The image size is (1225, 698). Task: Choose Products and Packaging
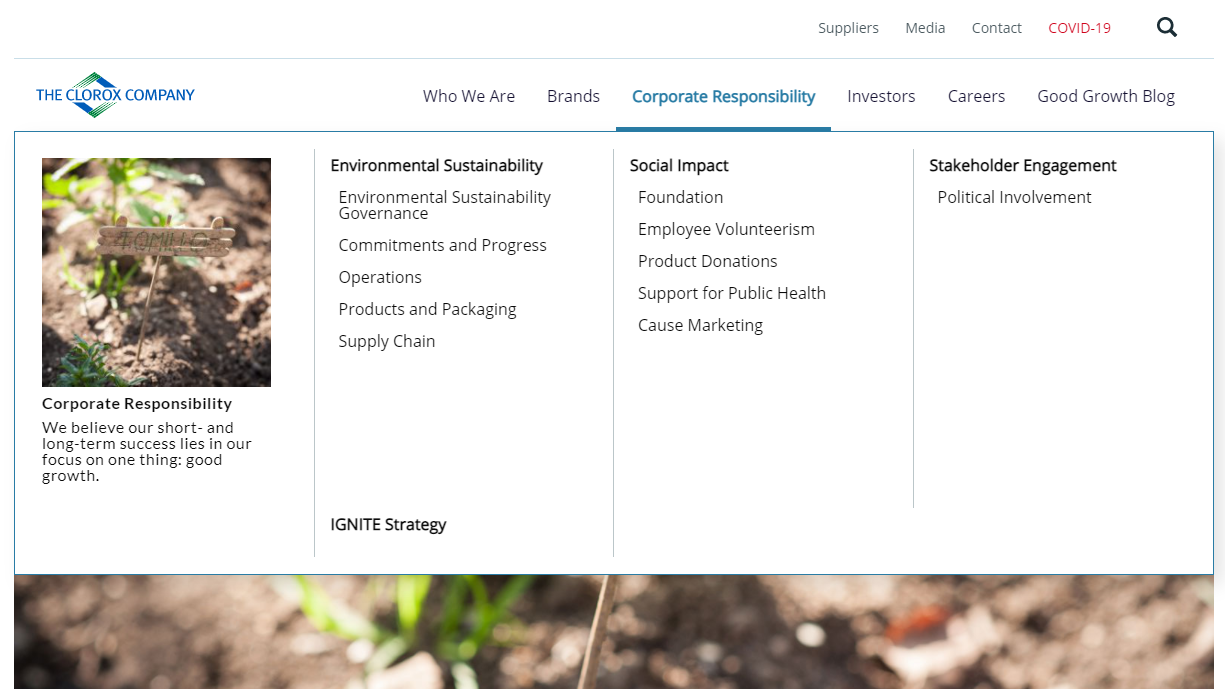[x=428, y=309]
